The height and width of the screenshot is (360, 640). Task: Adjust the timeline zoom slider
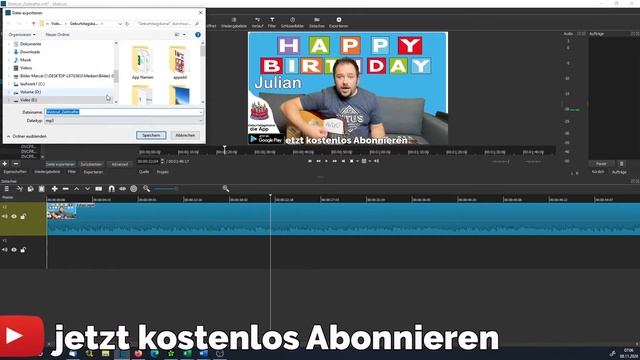(x=165, y=189)
